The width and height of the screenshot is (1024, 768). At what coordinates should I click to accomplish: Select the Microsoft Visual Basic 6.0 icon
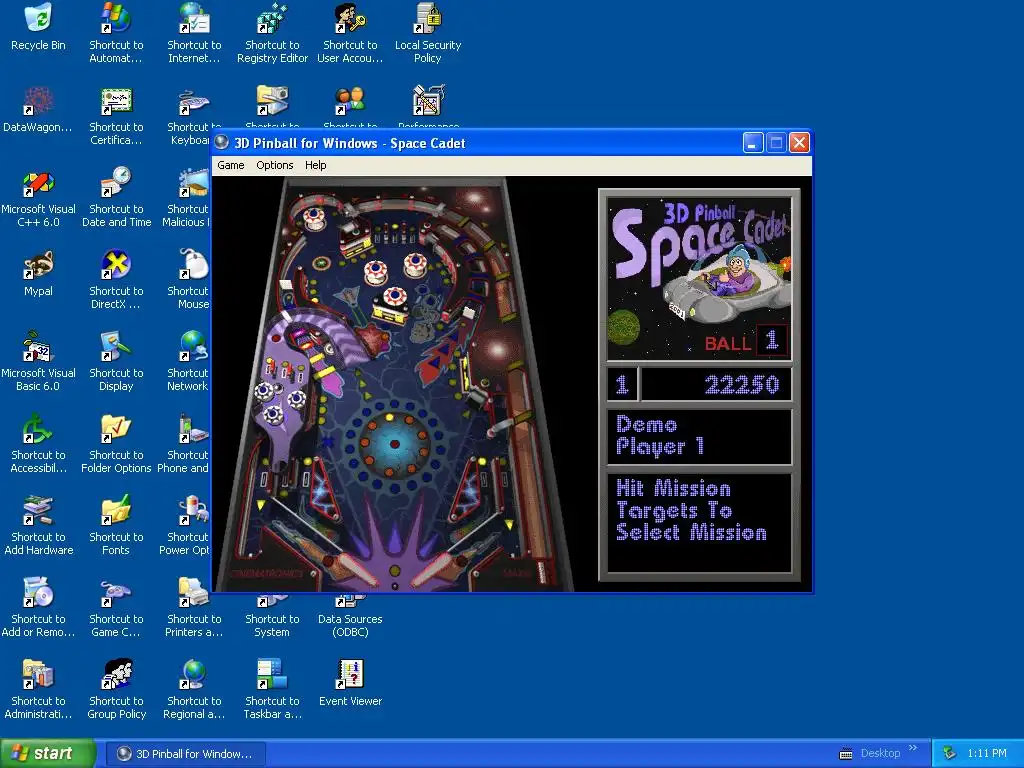coord(38,362)
